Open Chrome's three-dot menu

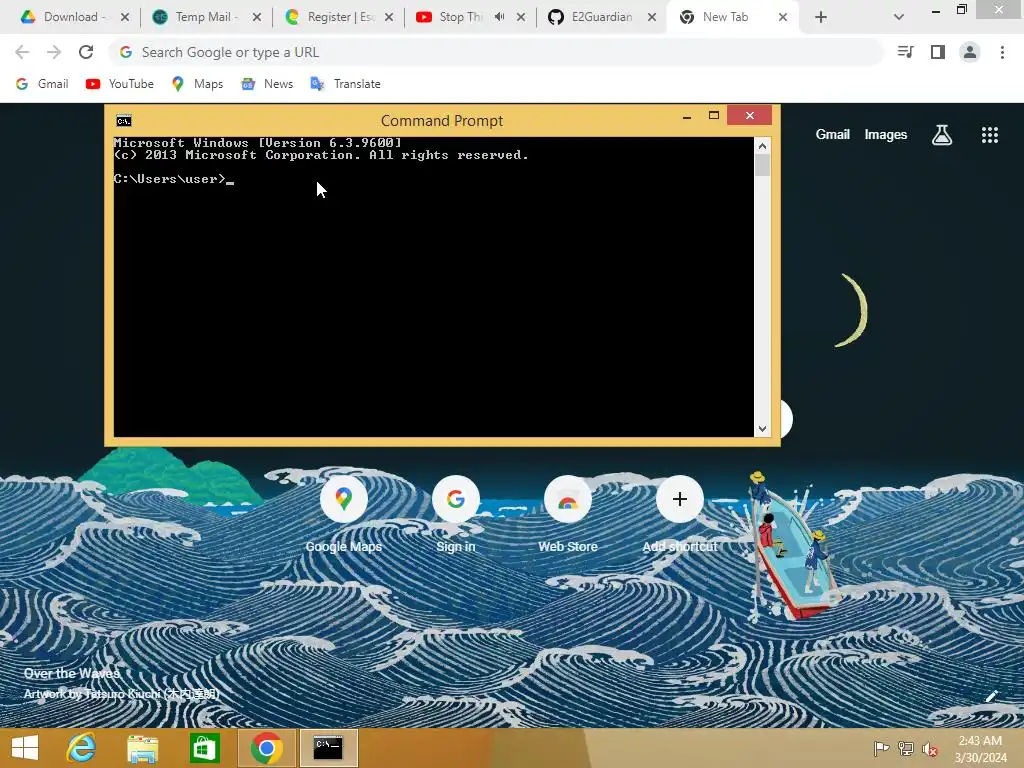click(1002, 52)
